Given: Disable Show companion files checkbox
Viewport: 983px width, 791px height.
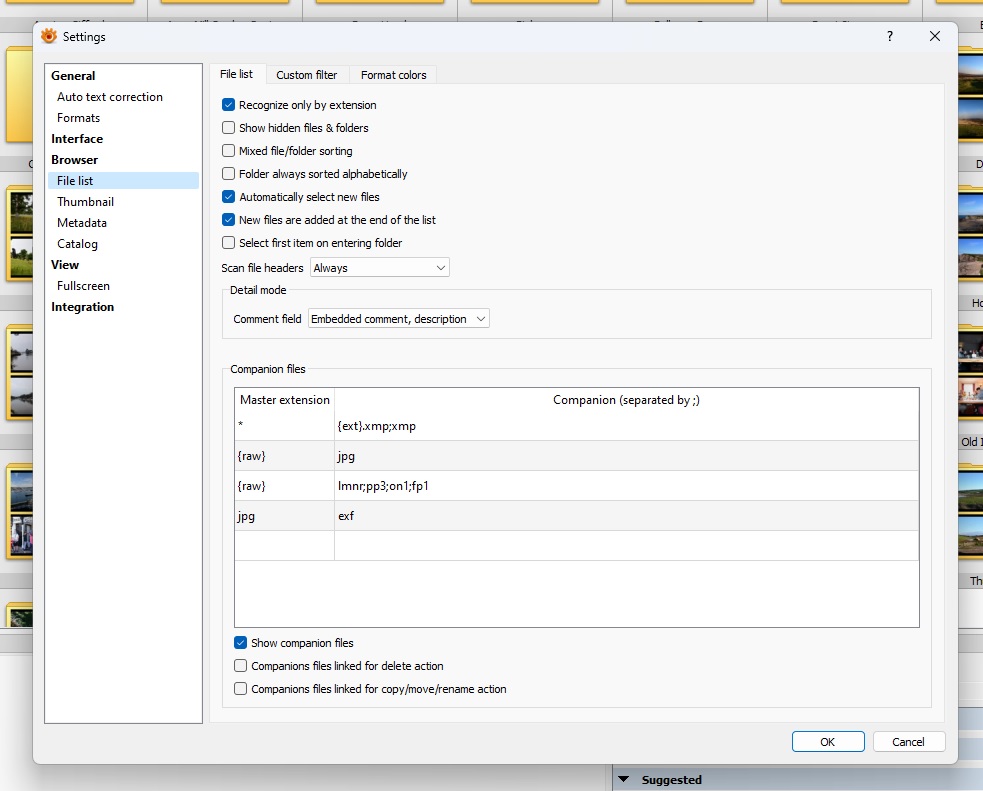Looking at the screenshot, I should tap(240, 643).
